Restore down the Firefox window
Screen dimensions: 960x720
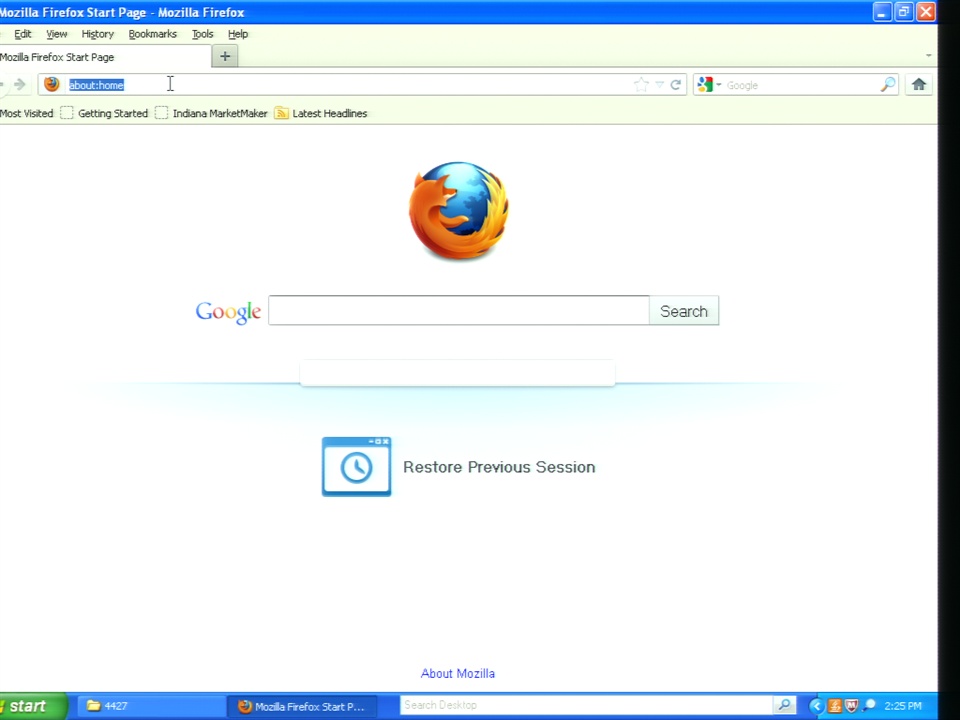click(904, 12)
